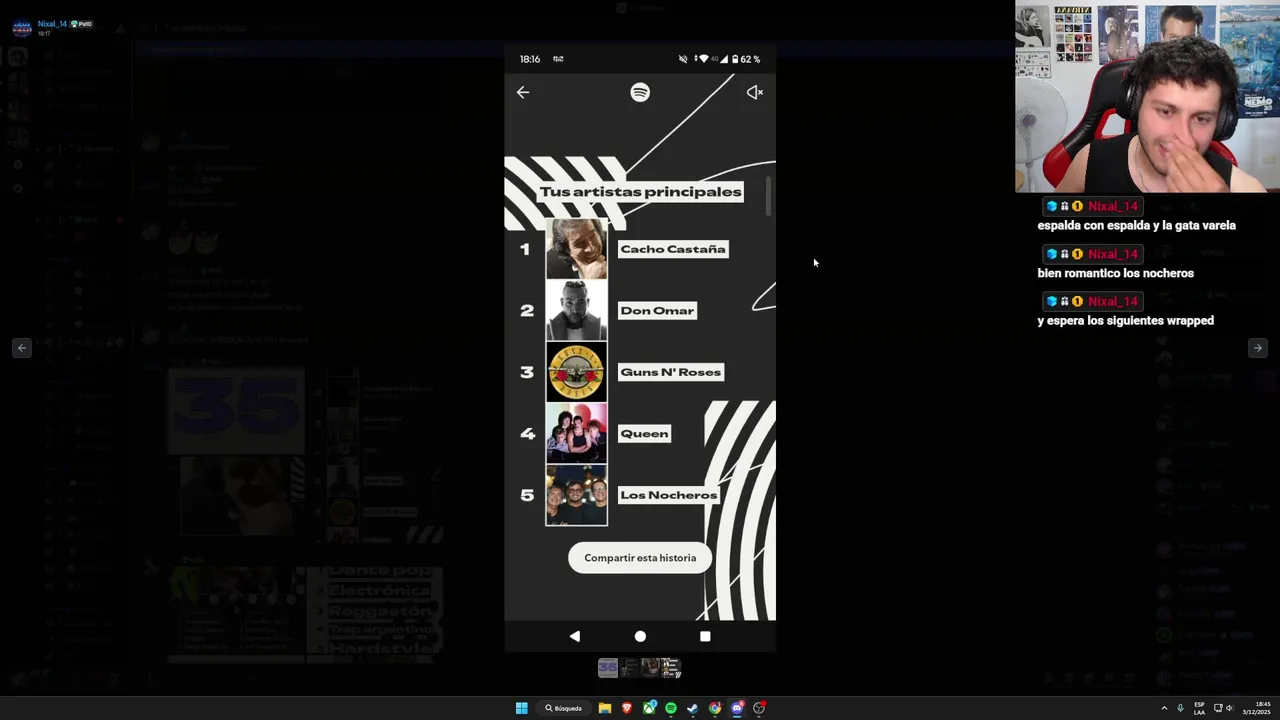Tap the Android back triangle button
1280x720 pixels.
tap(574, 636)
